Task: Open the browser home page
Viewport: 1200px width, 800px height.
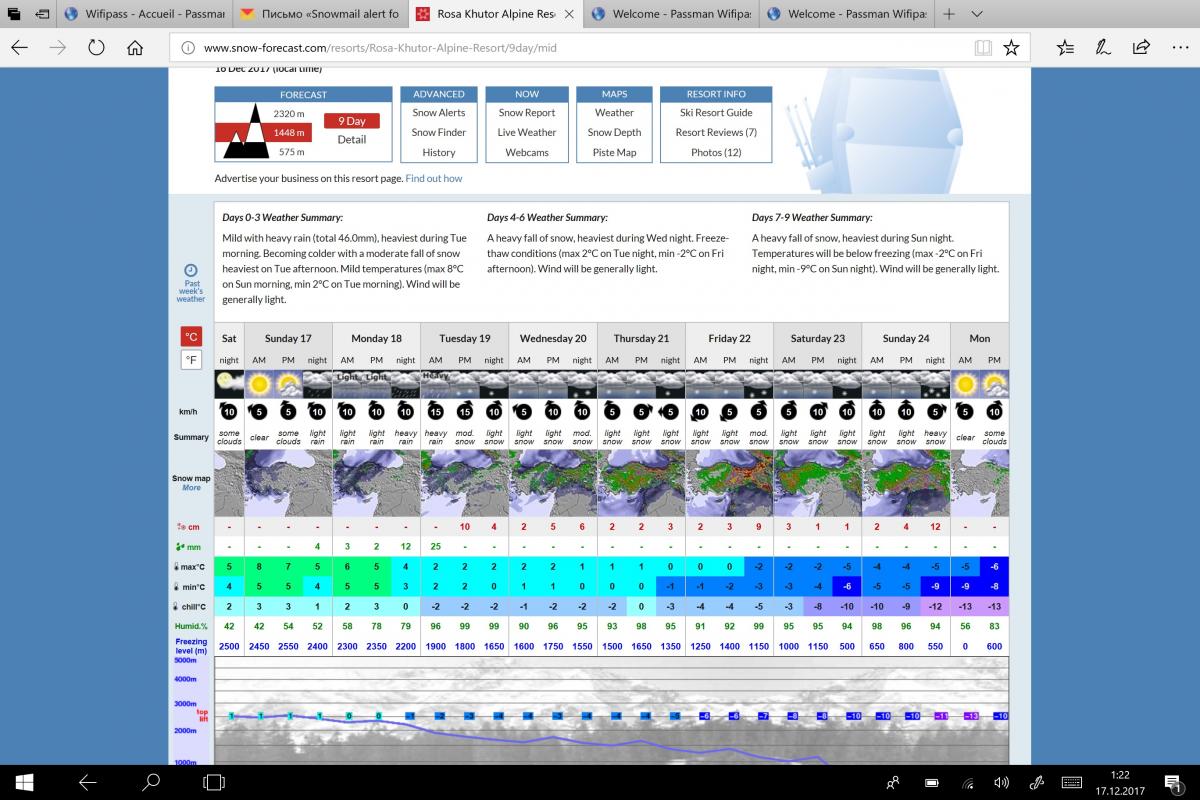Action: point(136,47)
